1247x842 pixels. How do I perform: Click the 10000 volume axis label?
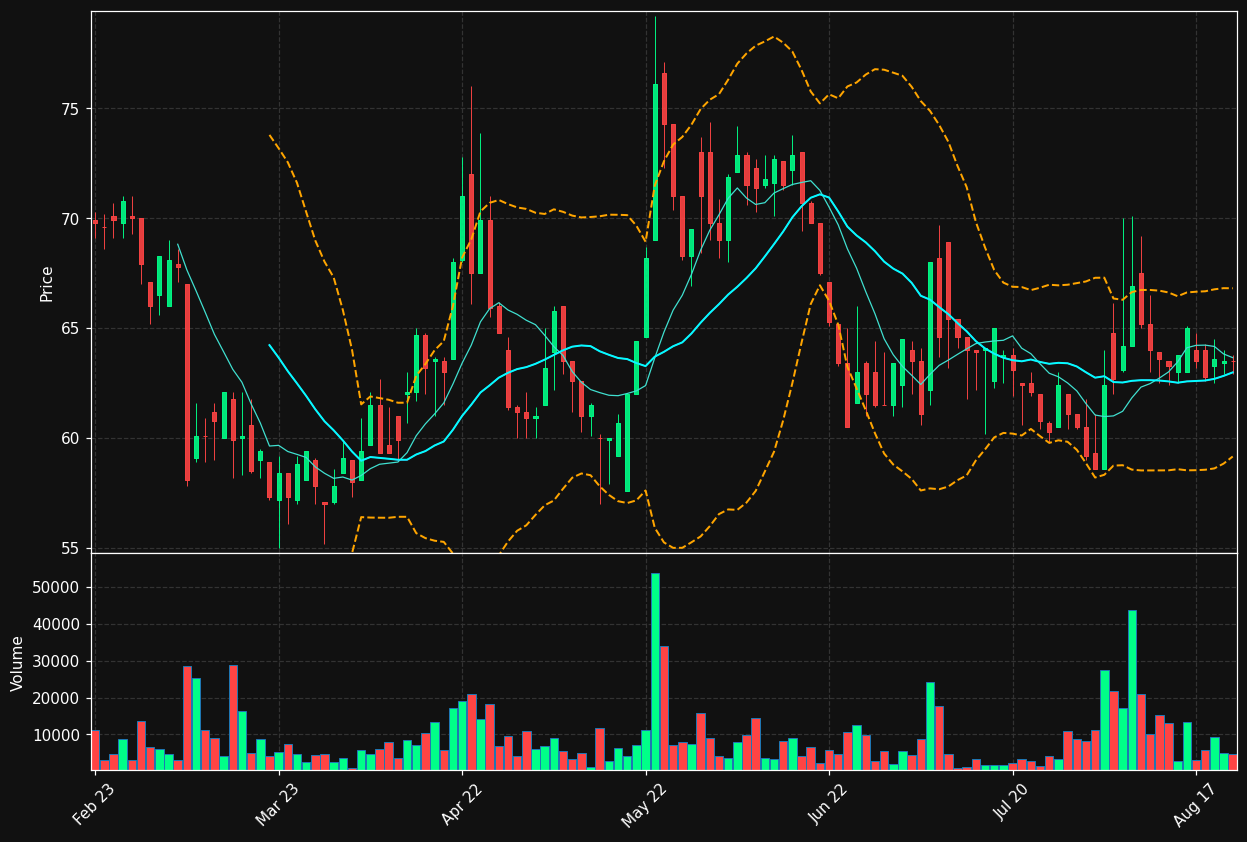(x=55, y=736)
